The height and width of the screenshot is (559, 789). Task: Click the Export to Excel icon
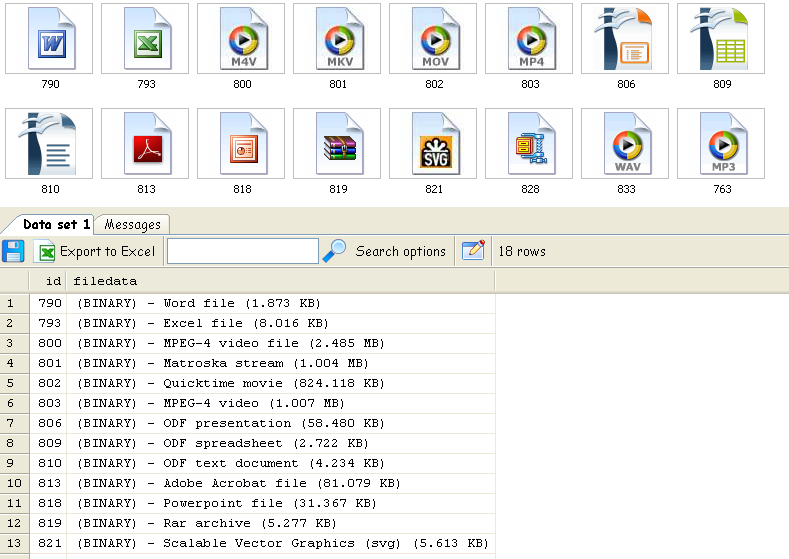pyautogui.click(x=45, y=251)
